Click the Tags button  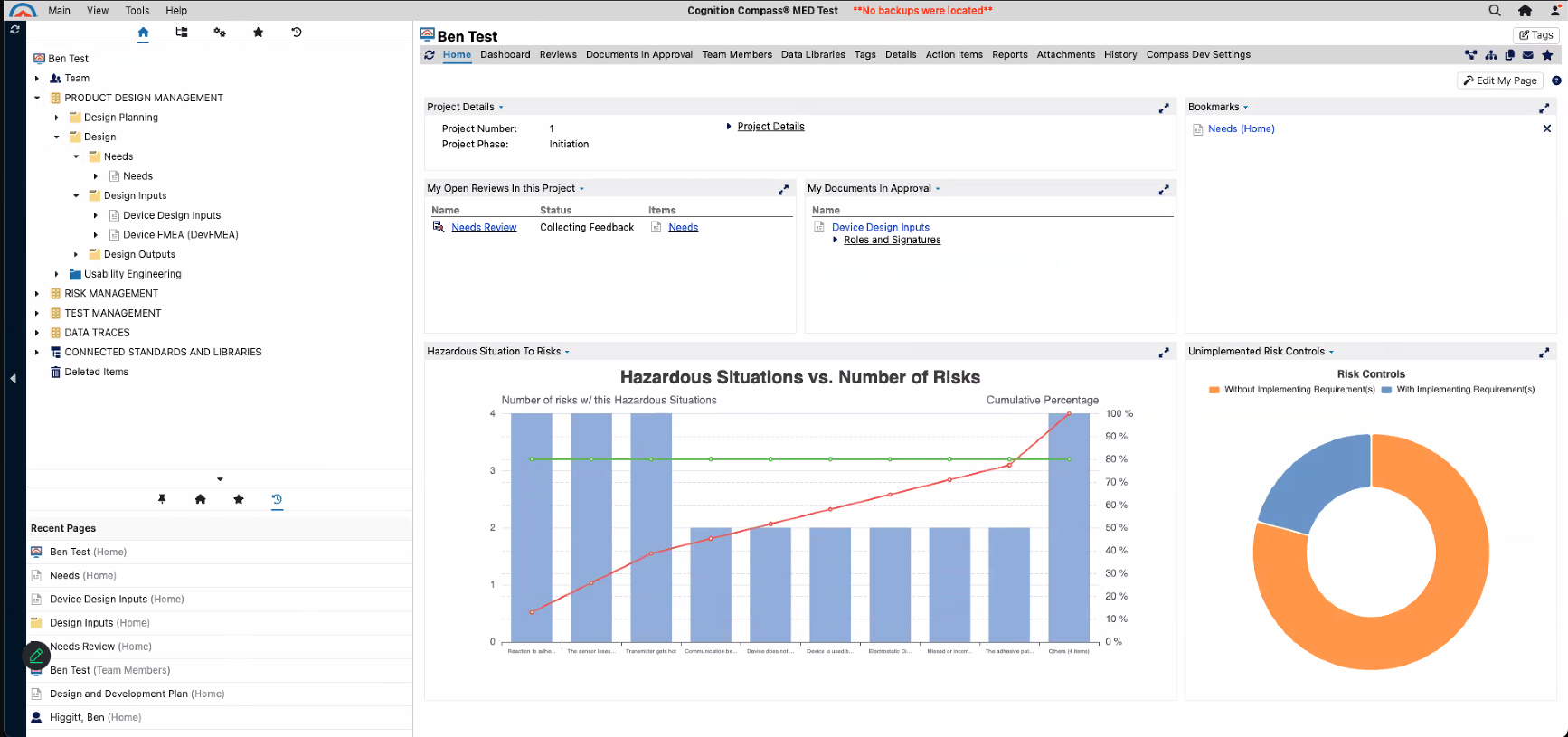coord(1536,35)
